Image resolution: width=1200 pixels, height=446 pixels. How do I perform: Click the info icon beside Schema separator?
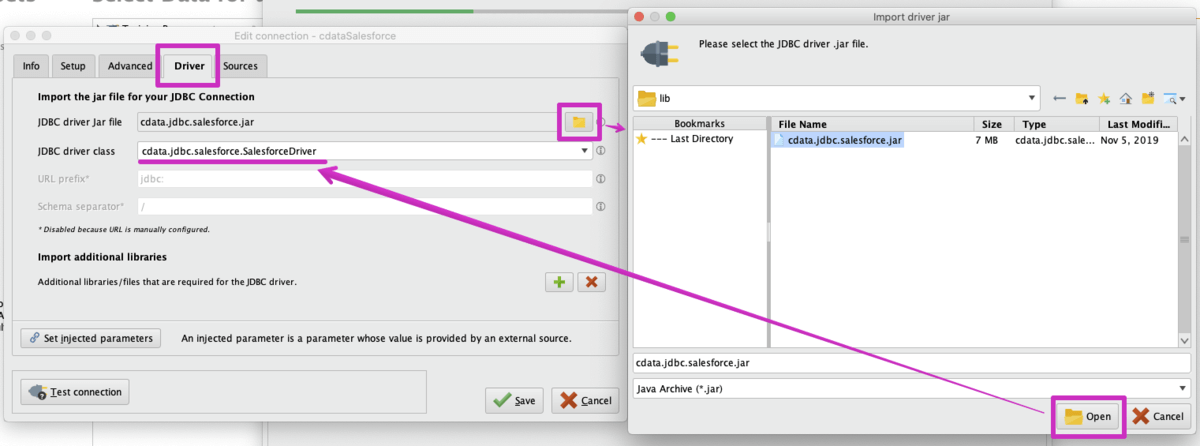pos(601,206)
